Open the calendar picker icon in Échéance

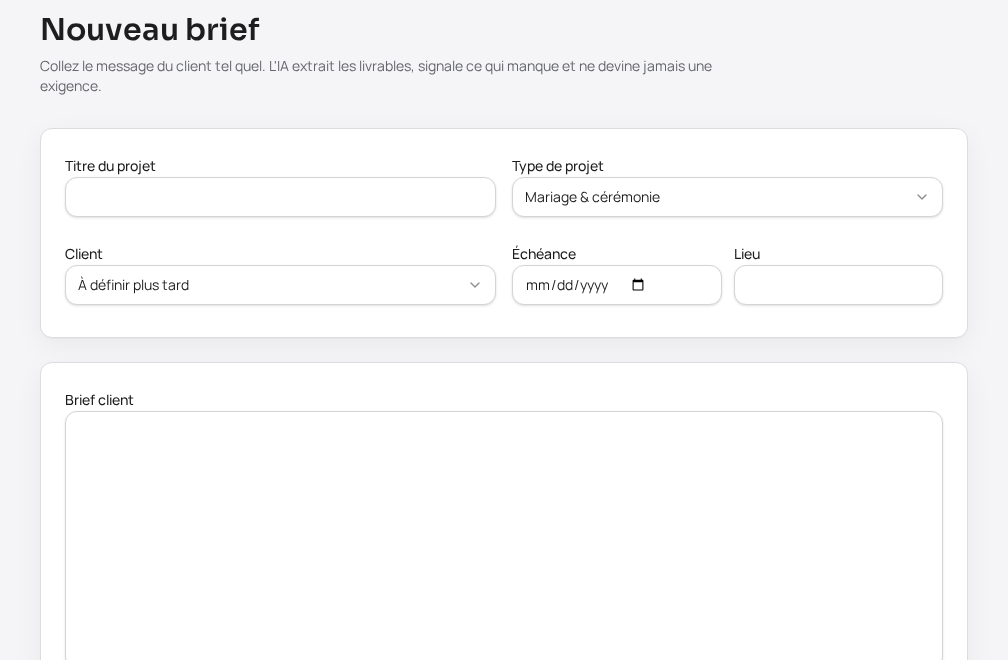(x=638, y=285)
